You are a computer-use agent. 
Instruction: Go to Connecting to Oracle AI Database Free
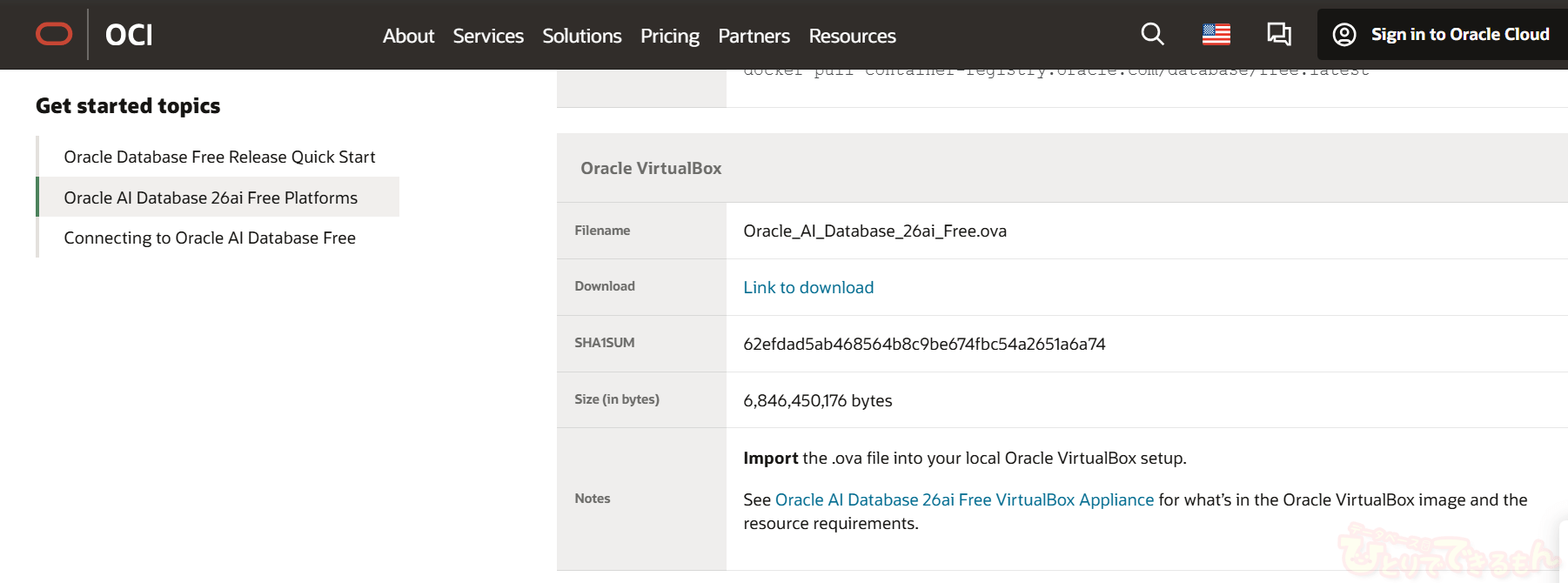point(210,238)
